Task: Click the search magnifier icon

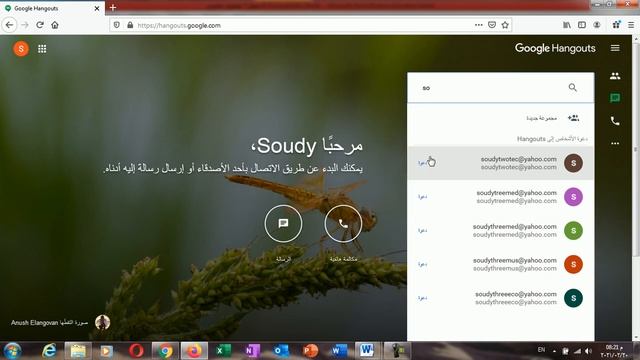Action: [x=573, y=87]
